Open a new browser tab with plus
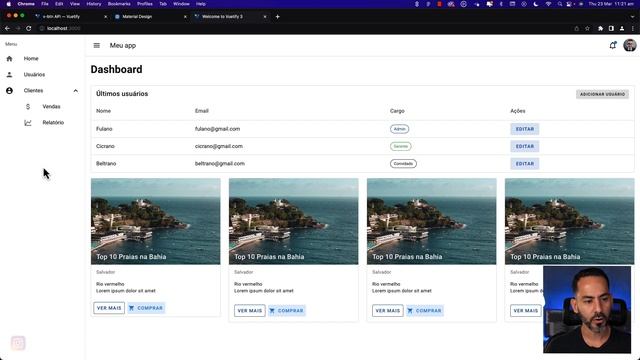Viewport: 640px width, 360px height. coord(278,17)
